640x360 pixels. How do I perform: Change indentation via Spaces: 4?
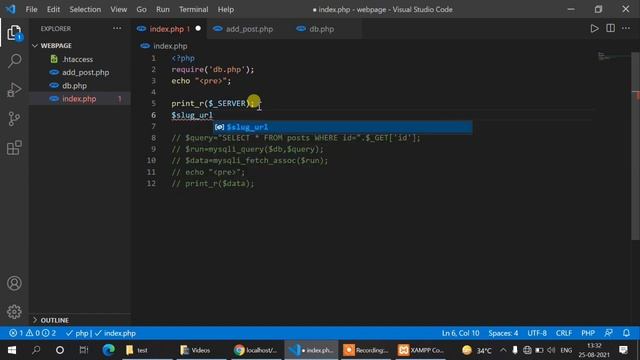[503, 333]
